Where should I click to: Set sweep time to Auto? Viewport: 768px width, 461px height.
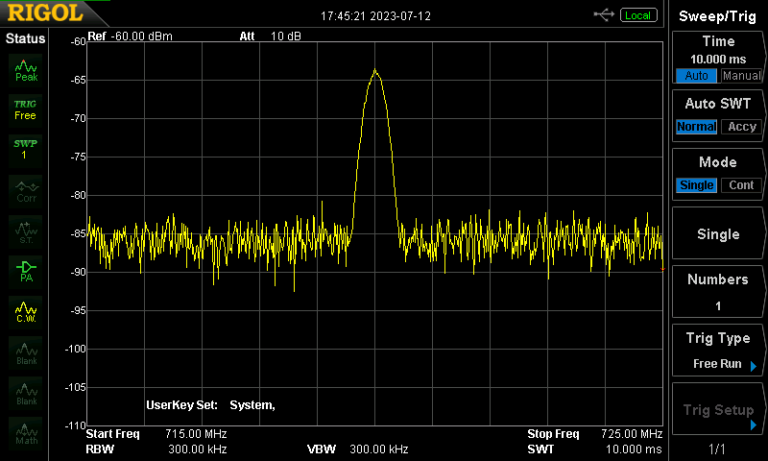click(695, 76)
